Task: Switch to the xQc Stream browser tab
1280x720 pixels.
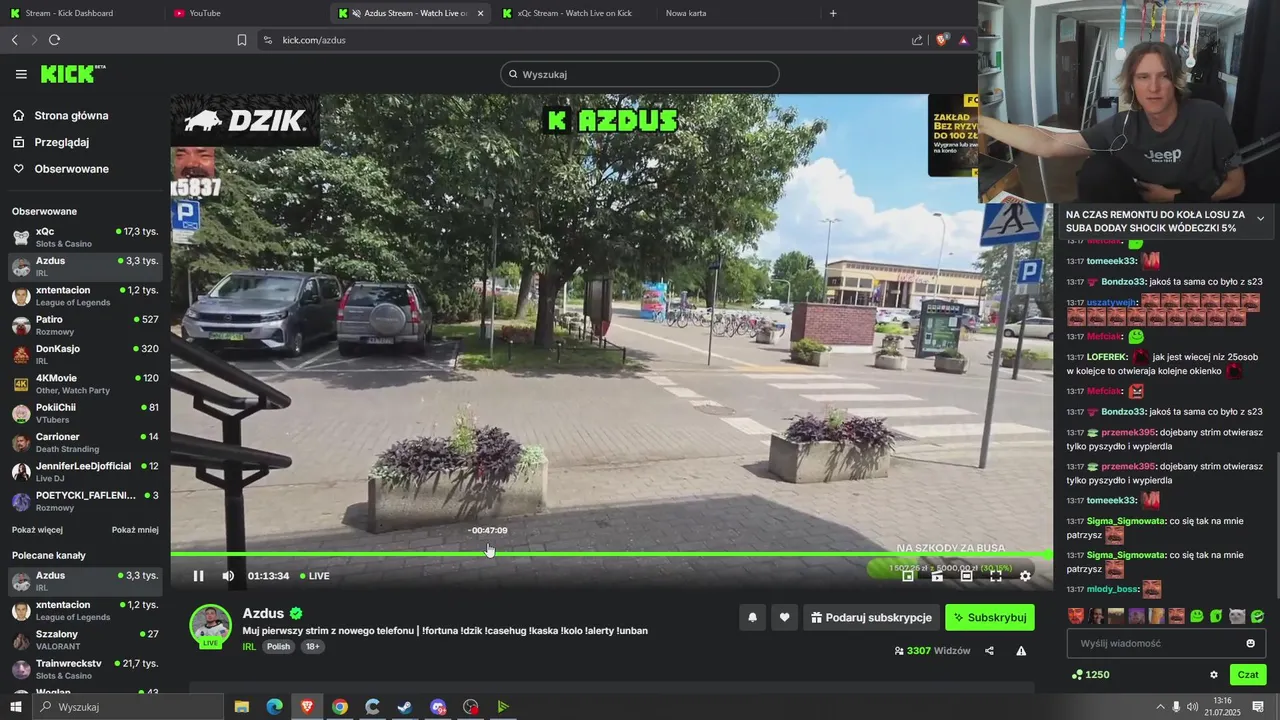Action: 574,13
